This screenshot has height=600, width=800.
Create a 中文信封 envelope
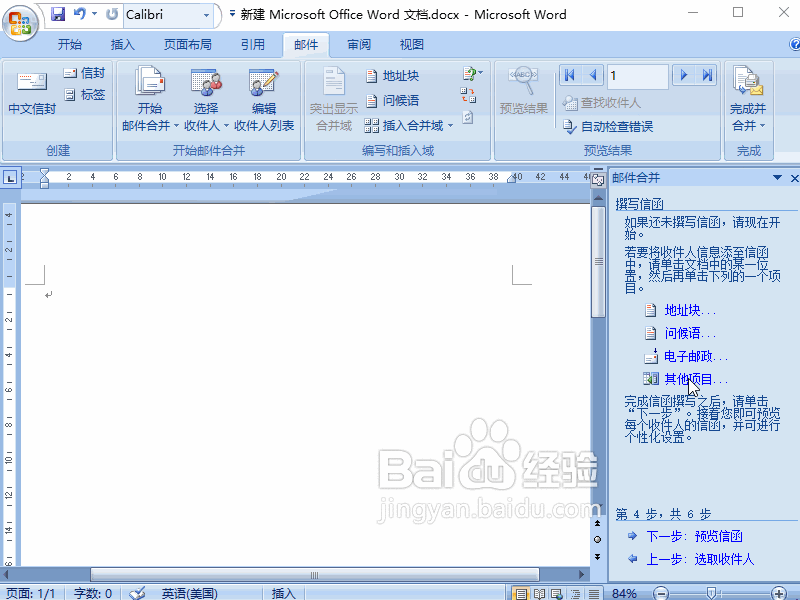point(32,92)
